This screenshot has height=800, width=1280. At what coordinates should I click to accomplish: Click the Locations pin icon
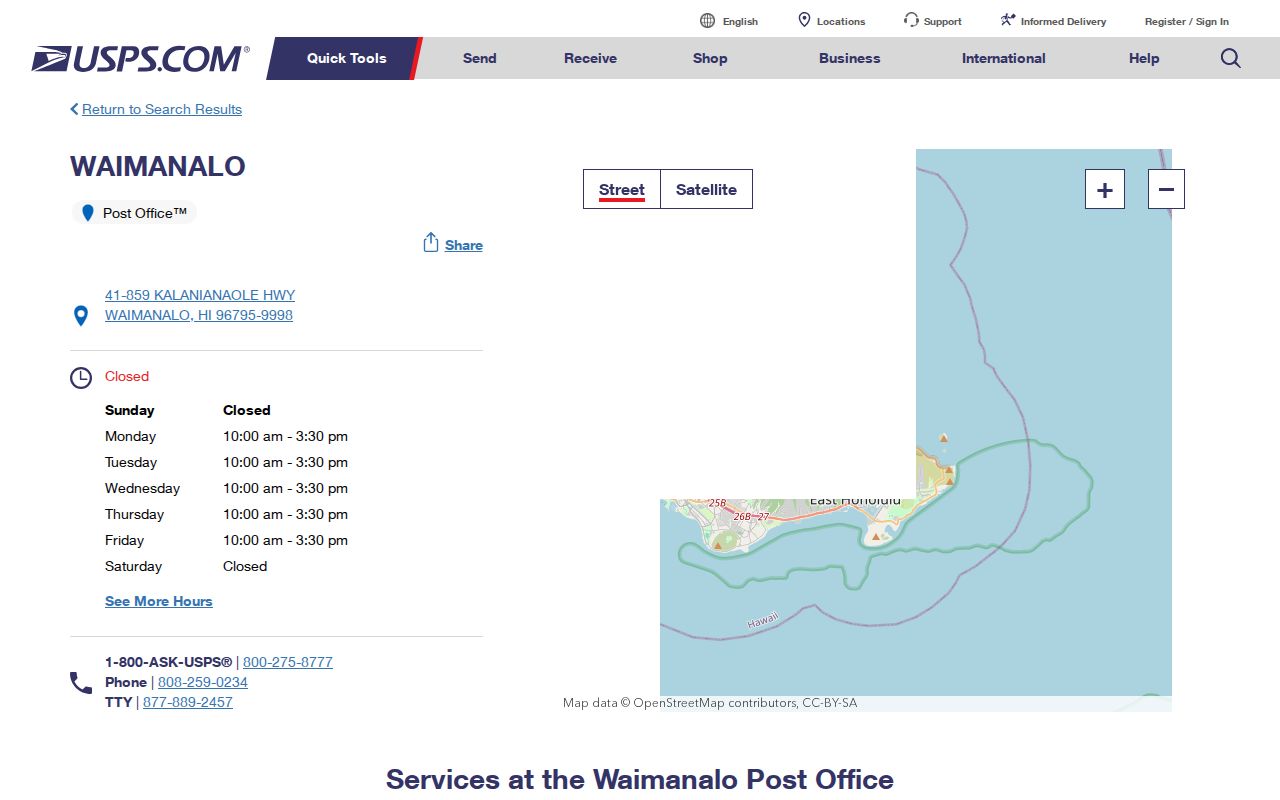pos(804,20)
